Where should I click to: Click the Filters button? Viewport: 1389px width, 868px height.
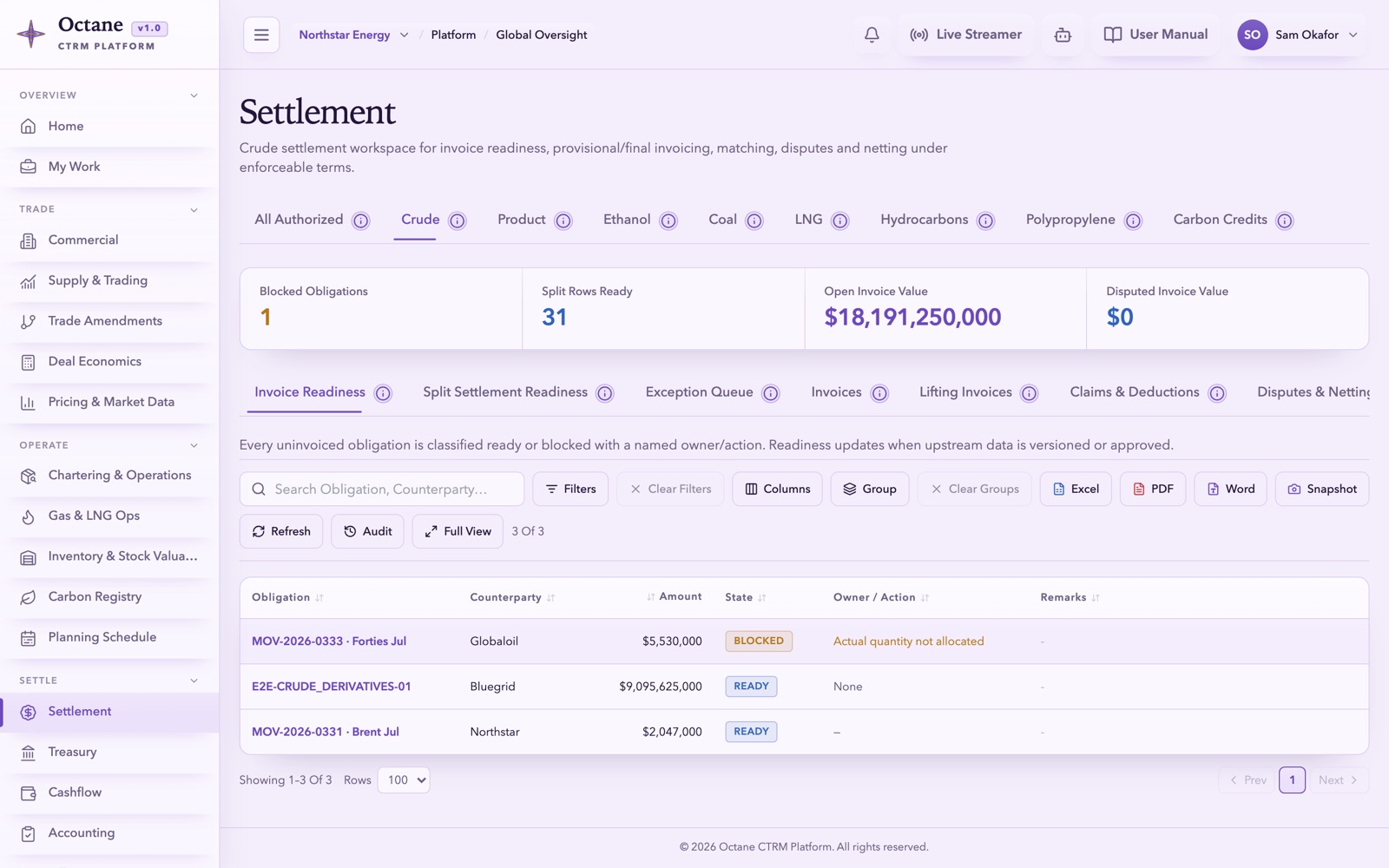coord(570,490)
